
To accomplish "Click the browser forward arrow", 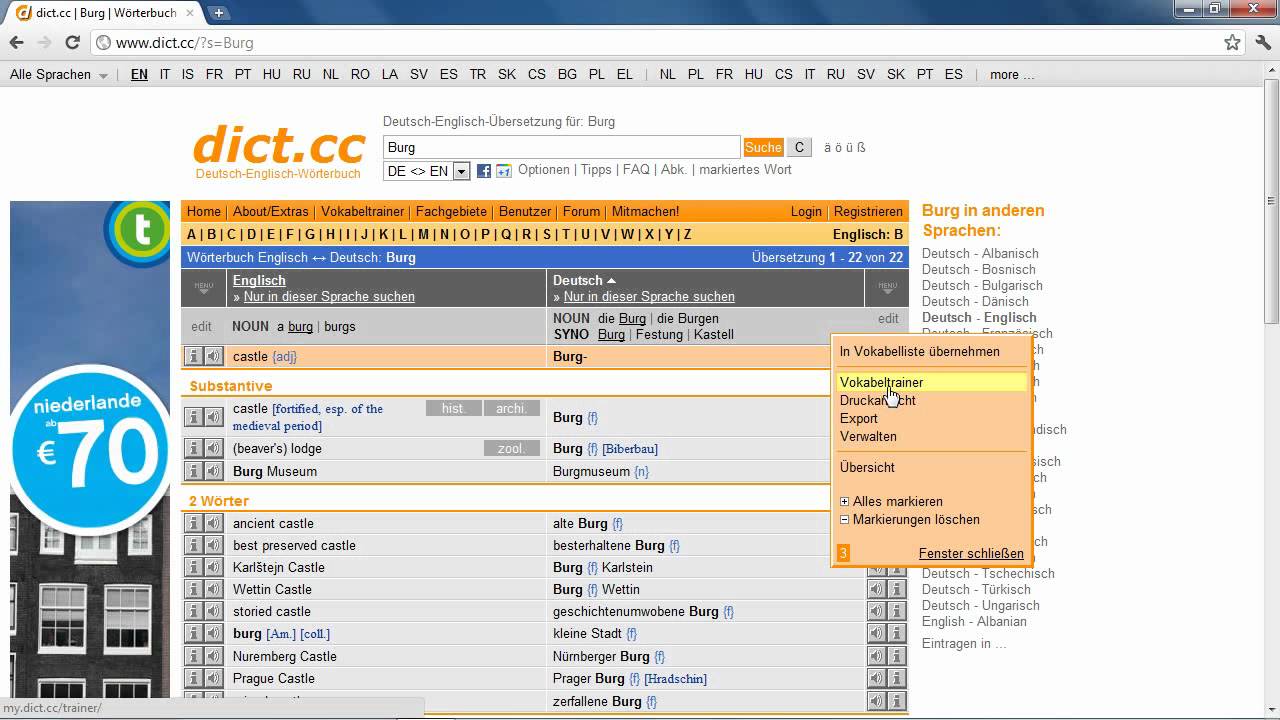I will click(x=44, y=43).
